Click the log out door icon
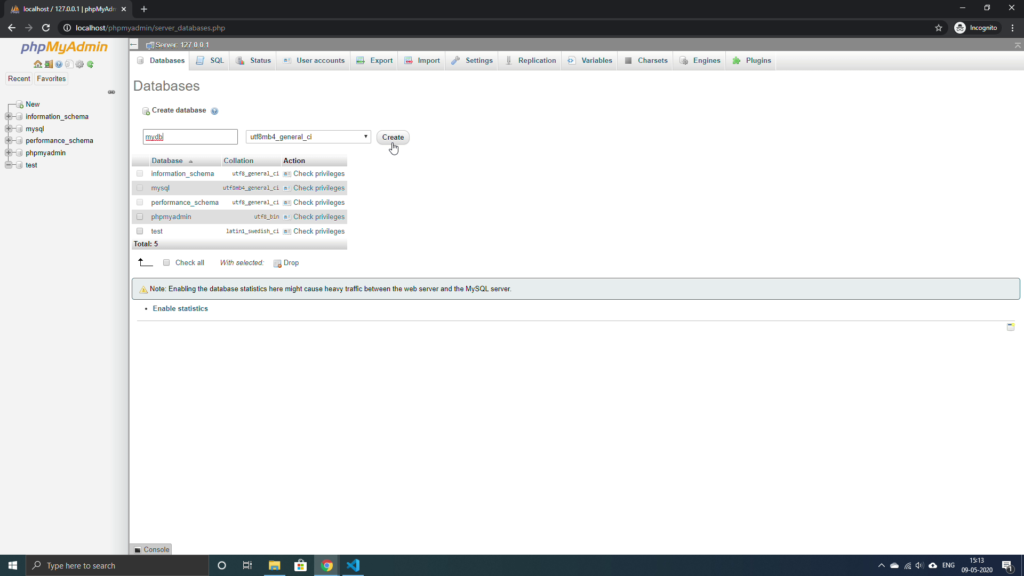 48,64
